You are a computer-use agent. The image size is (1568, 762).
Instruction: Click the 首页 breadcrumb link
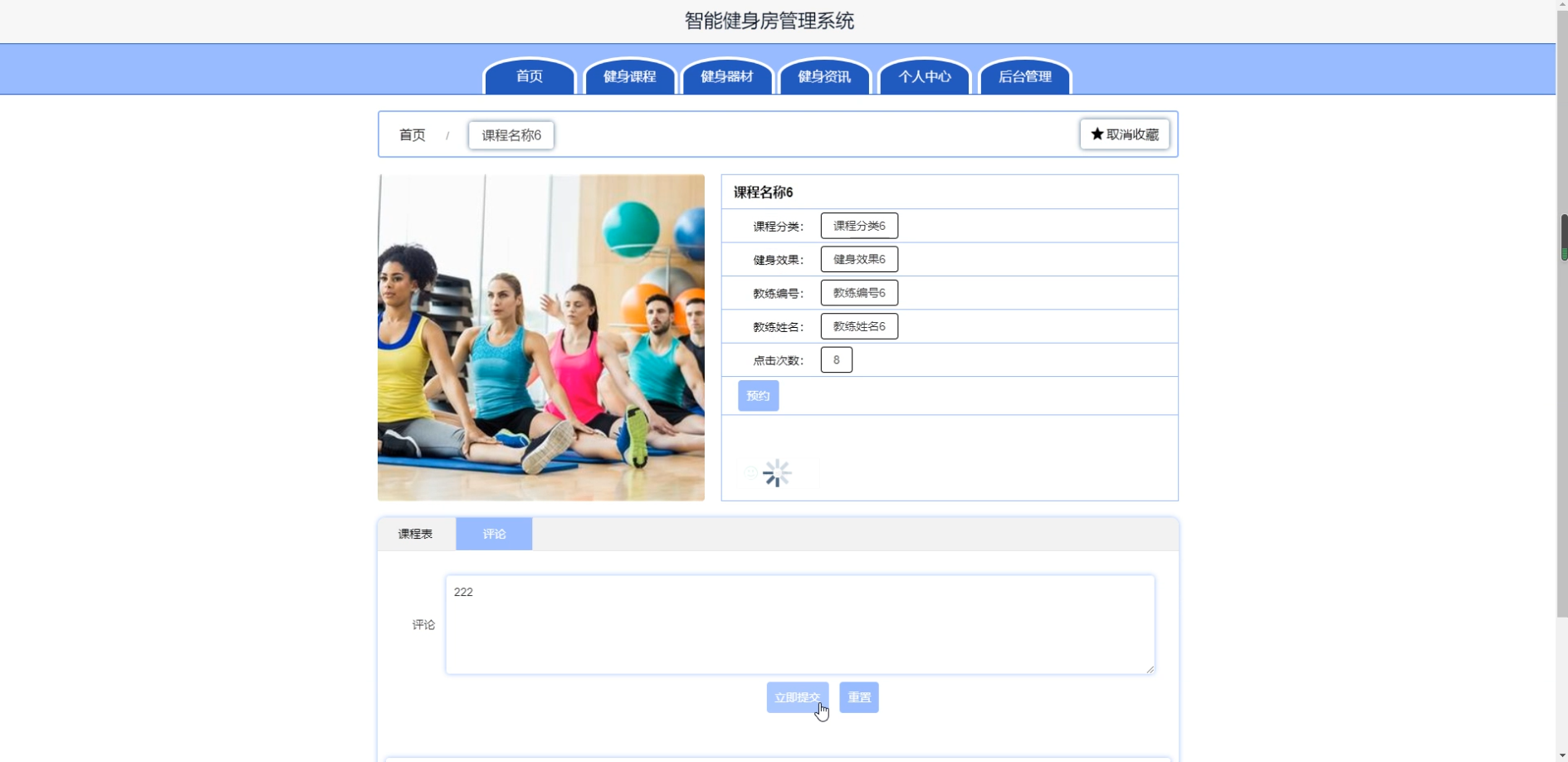413,134
